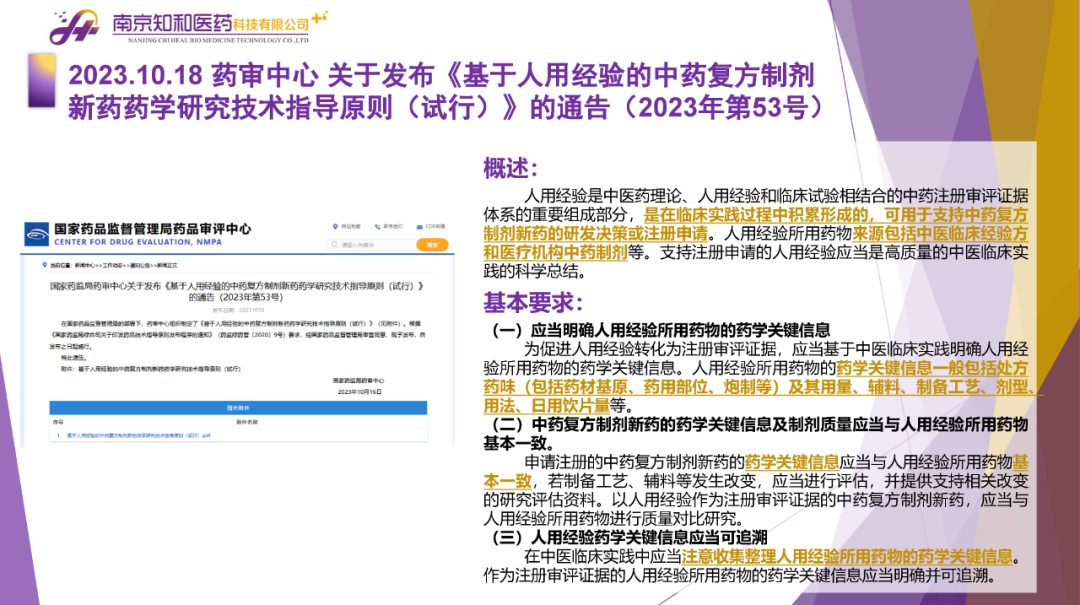Click the 概述 section heading
The image size is (1080, 605).
(x=511, y=168)
